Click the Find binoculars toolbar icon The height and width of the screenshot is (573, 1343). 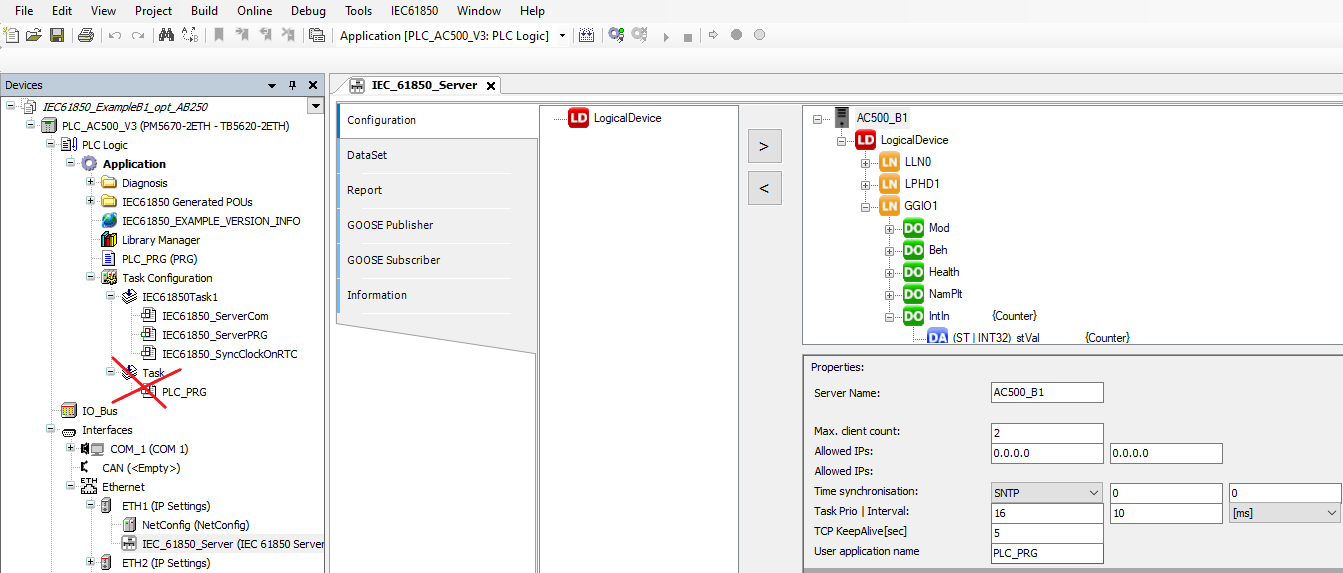pyautogui.click(x=167, y=35)
